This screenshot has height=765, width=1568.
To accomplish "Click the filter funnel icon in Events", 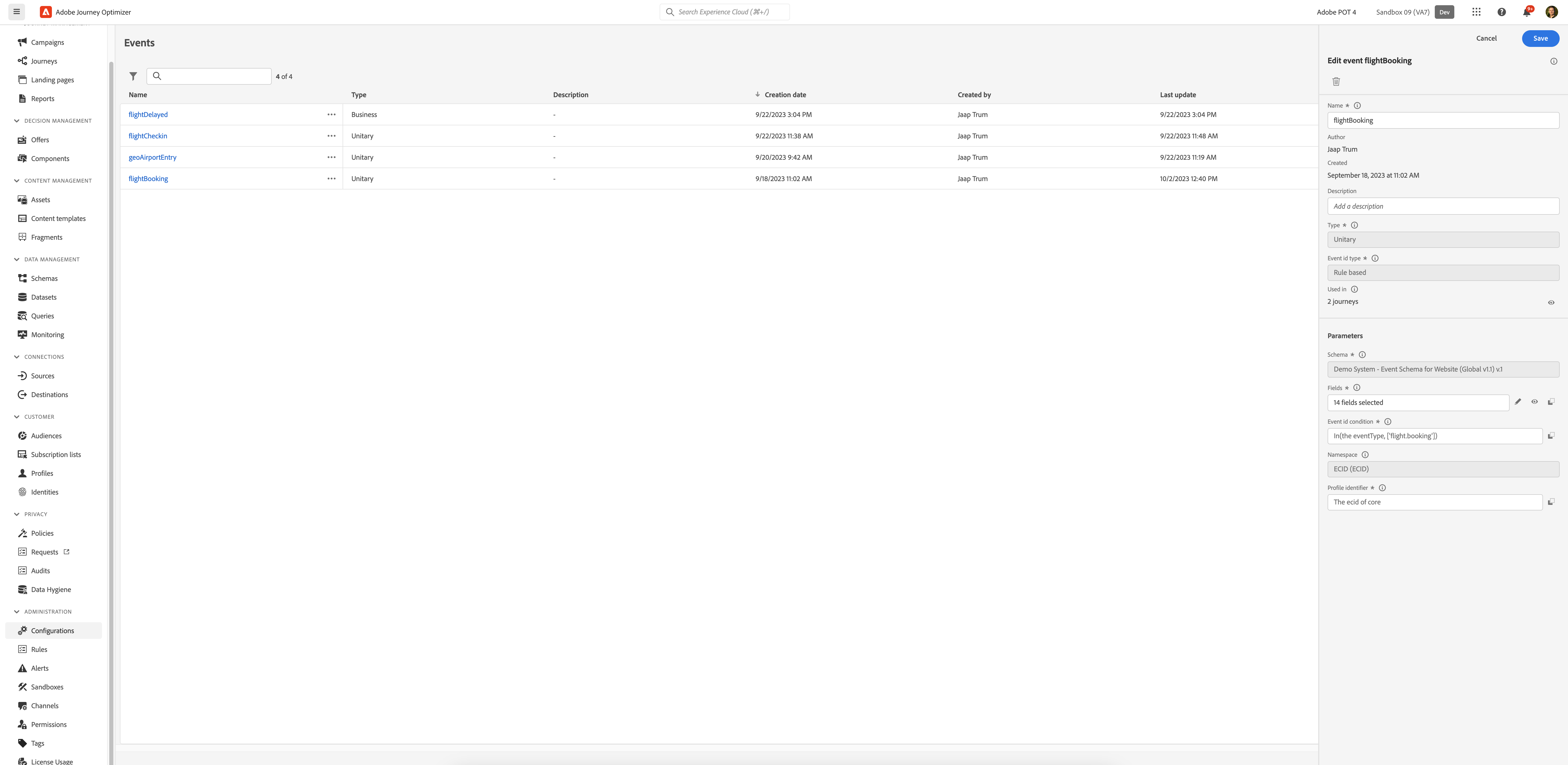I will (x=133, y=77).
